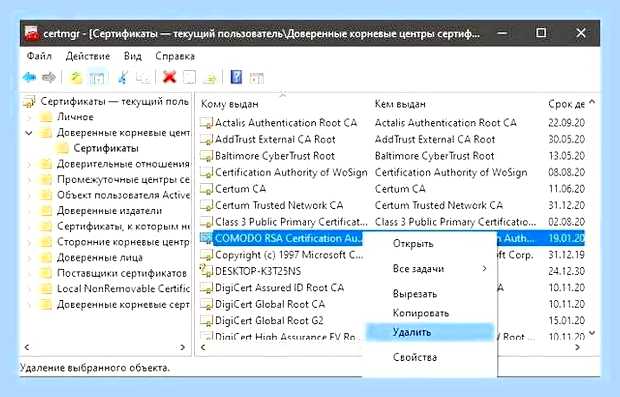Click the Up one level folder icon
The image size is (620, 397).
(x=76, y=78)
